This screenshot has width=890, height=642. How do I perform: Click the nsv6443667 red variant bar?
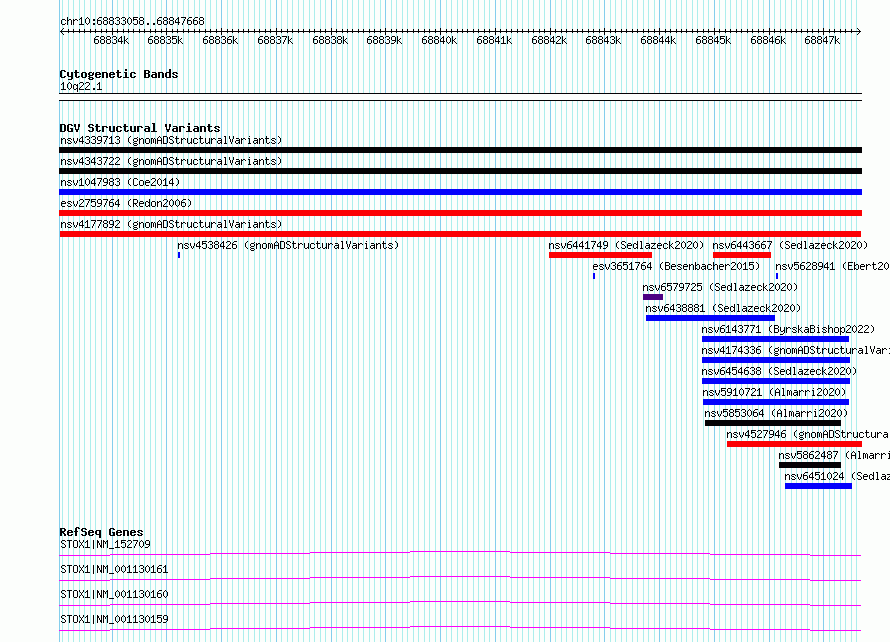(x=742, y=255)
